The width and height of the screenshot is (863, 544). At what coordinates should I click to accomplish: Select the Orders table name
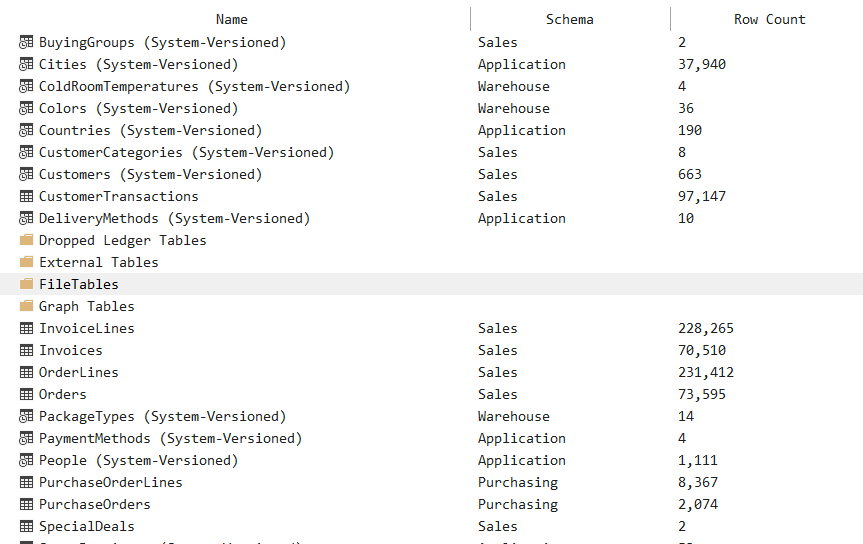(62, 394)
